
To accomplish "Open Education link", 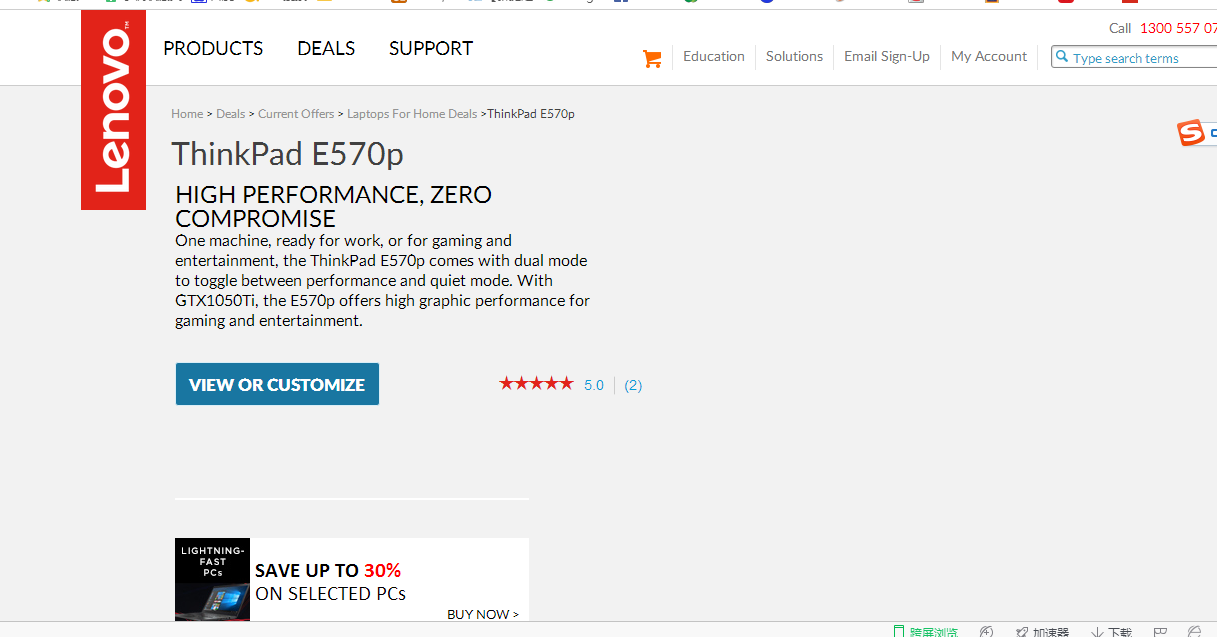I will click(x=714, y=56).
